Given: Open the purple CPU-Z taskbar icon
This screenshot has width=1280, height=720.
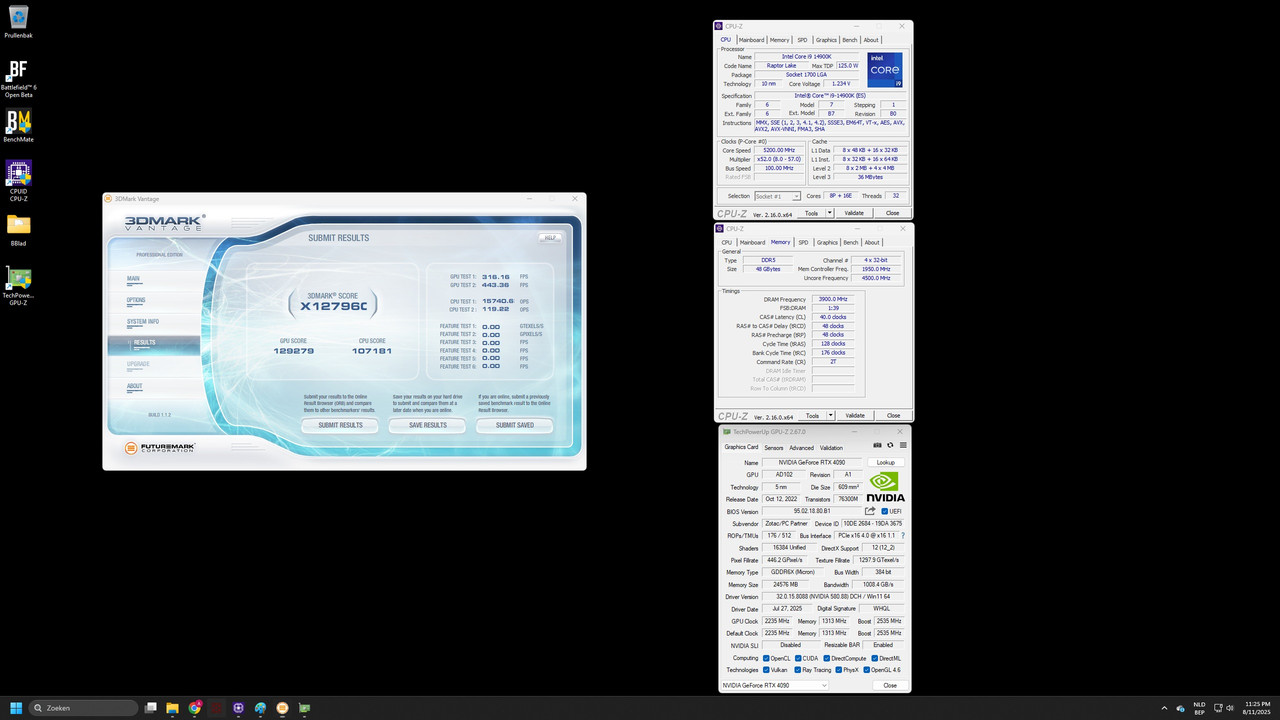Looking at the screenshot, I should [x=238, y=708].
